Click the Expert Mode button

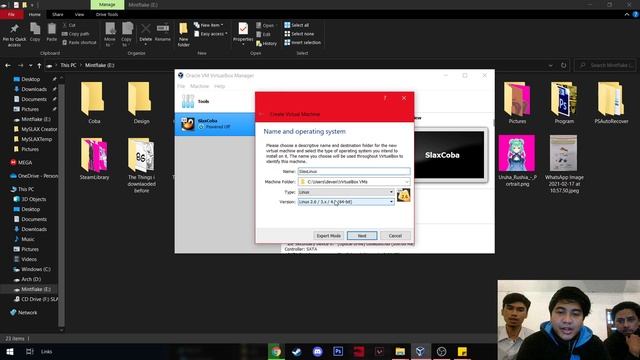pos(329,236)
